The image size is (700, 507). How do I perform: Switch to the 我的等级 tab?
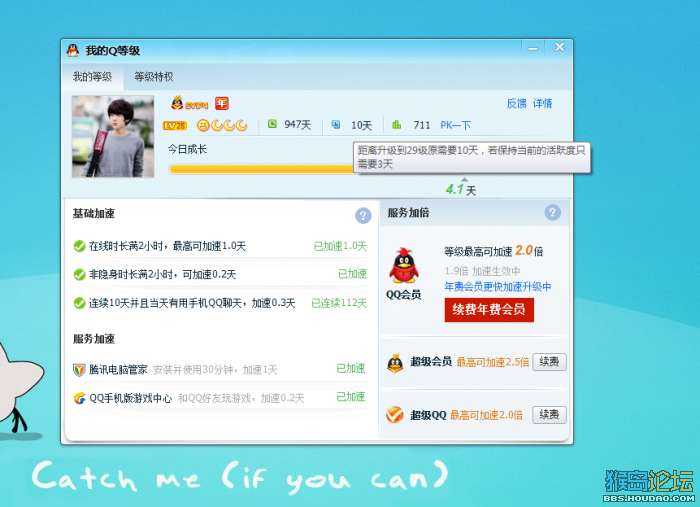coord(92,77)
